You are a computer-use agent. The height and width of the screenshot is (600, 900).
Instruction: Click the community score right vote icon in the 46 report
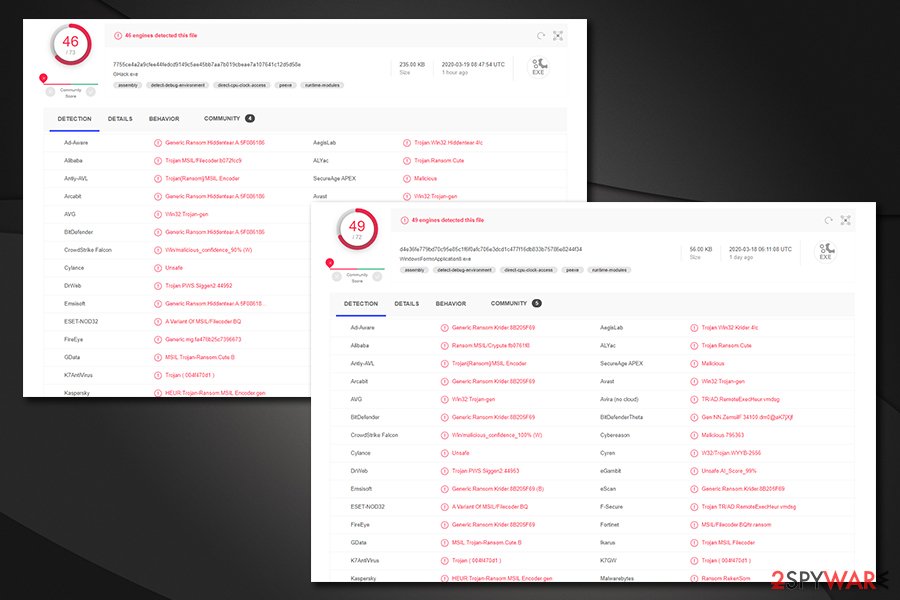[x=91, y=92]
